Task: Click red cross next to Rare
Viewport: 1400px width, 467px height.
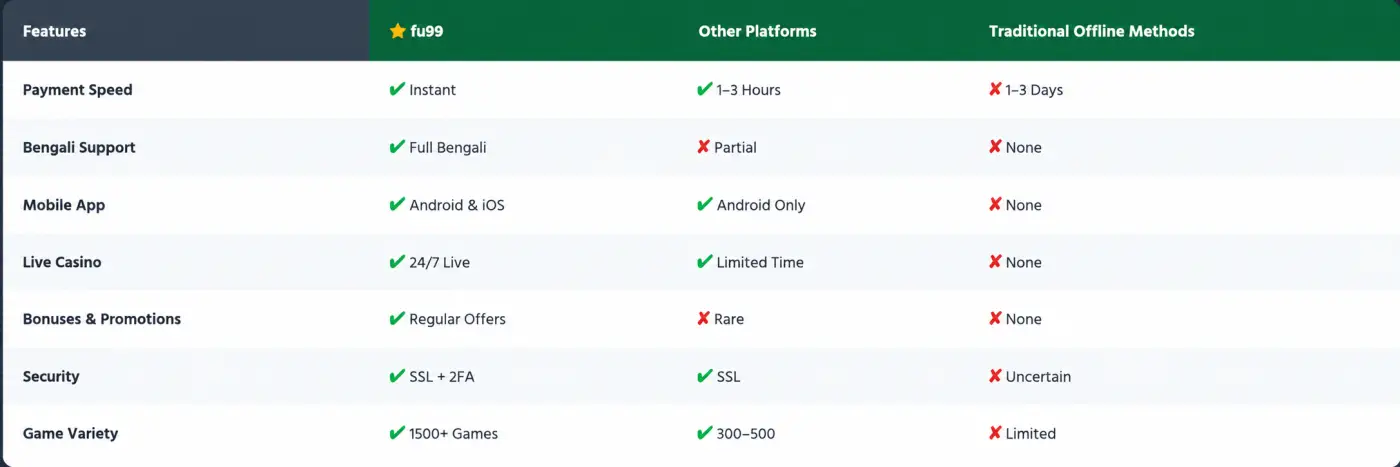Action: (704, 319)
